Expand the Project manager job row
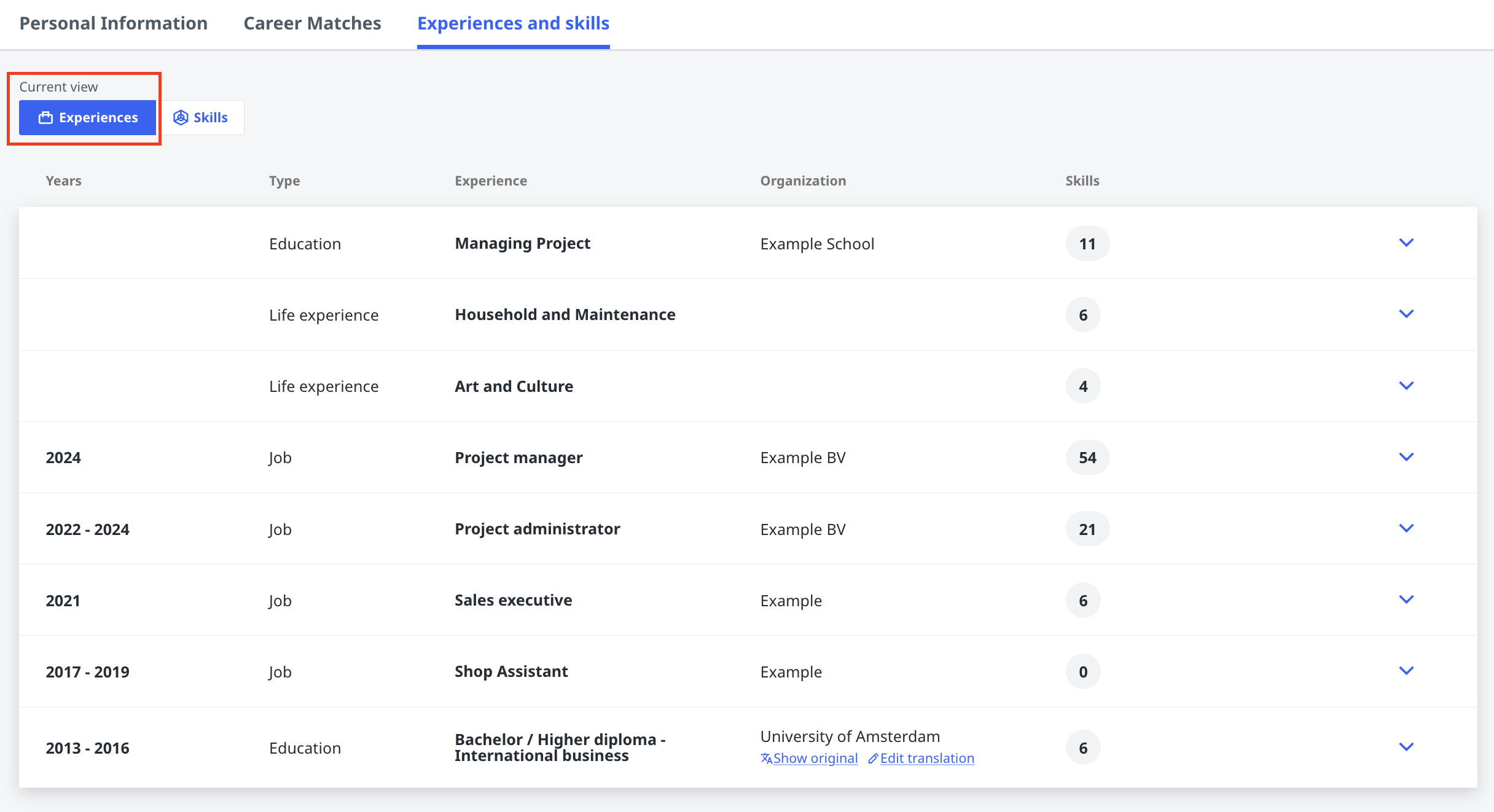 [x=1406, y=457]
